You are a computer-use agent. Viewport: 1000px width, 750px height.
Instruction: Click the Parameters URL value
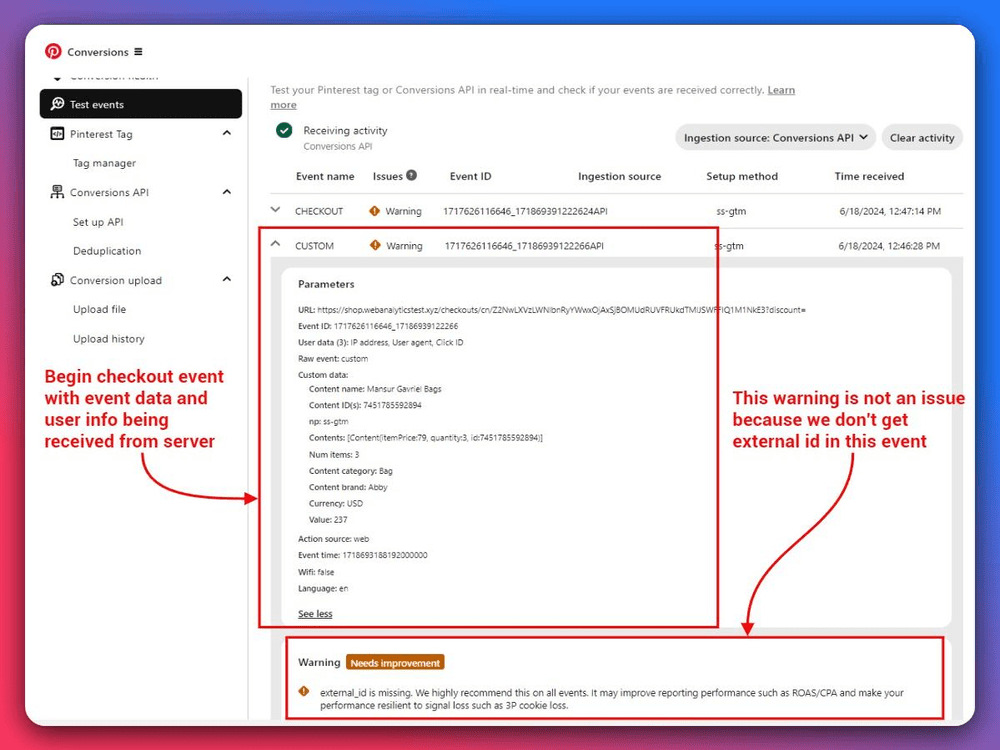[x=561, y=310]
